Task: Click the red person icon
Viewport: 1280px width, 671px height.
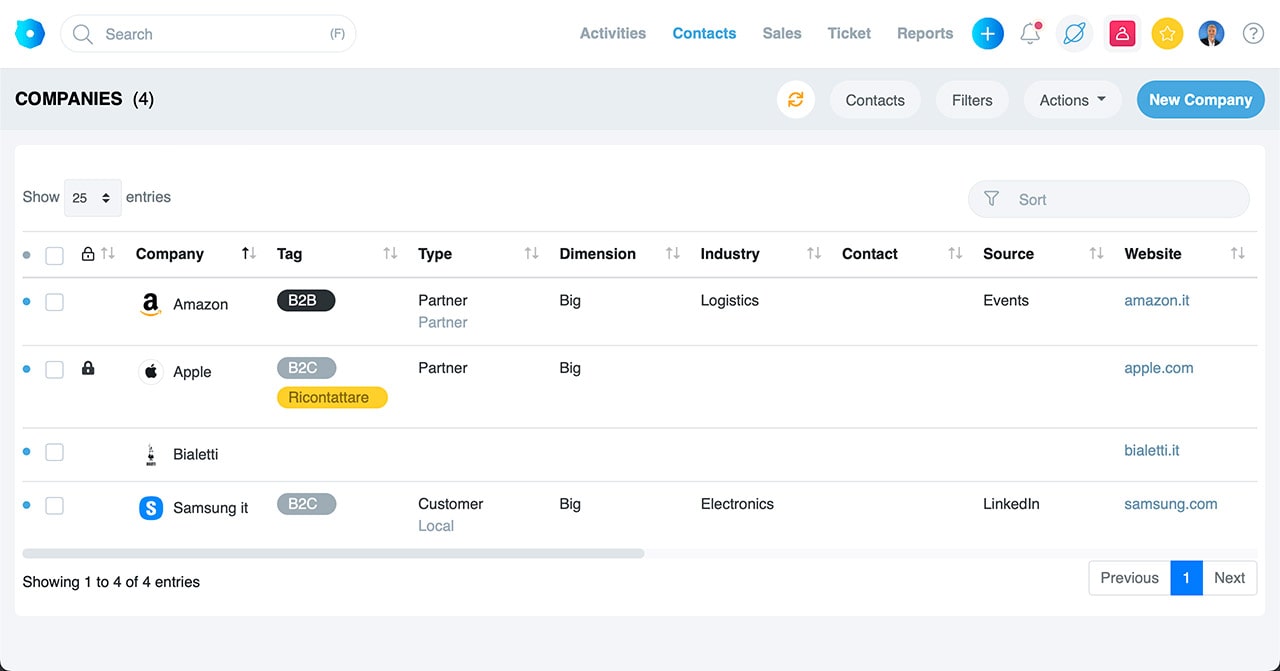Action: (1122, 34)
